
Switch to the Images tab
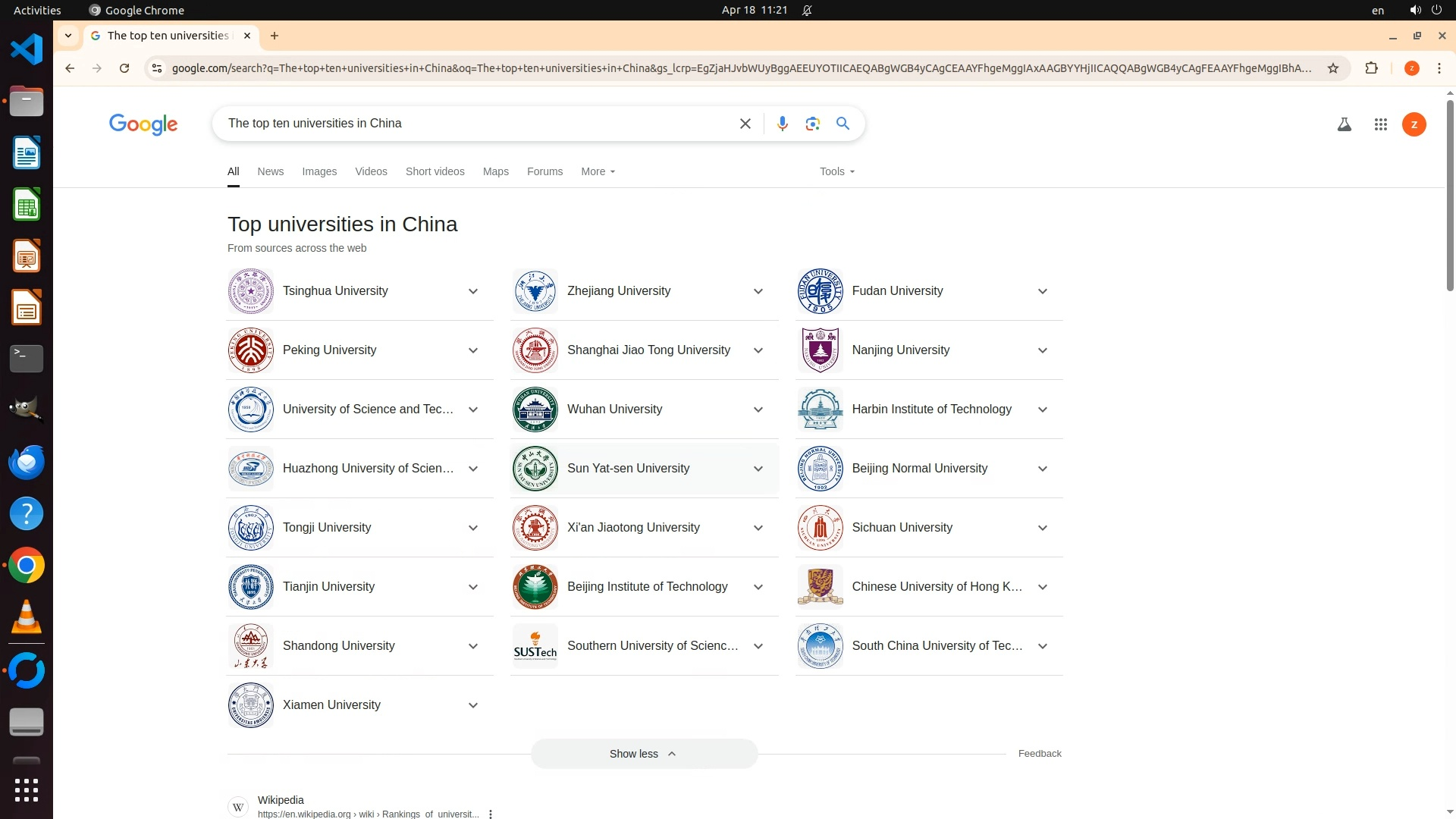(319, 171)
